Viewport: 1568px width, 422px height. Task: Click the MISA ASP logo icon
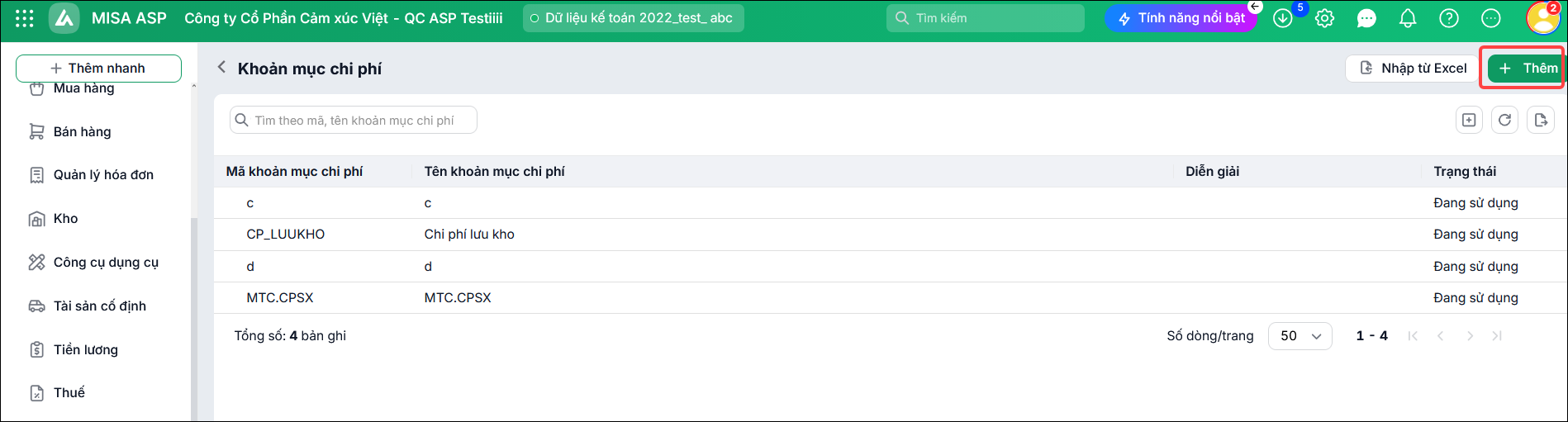[x=64, y=18]
